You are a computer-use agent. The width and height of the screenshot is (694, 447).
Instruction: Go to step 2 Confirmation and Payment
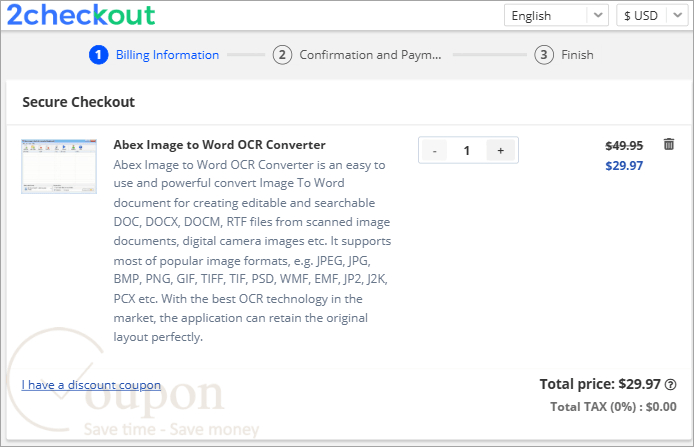click(x=357, y=55)
